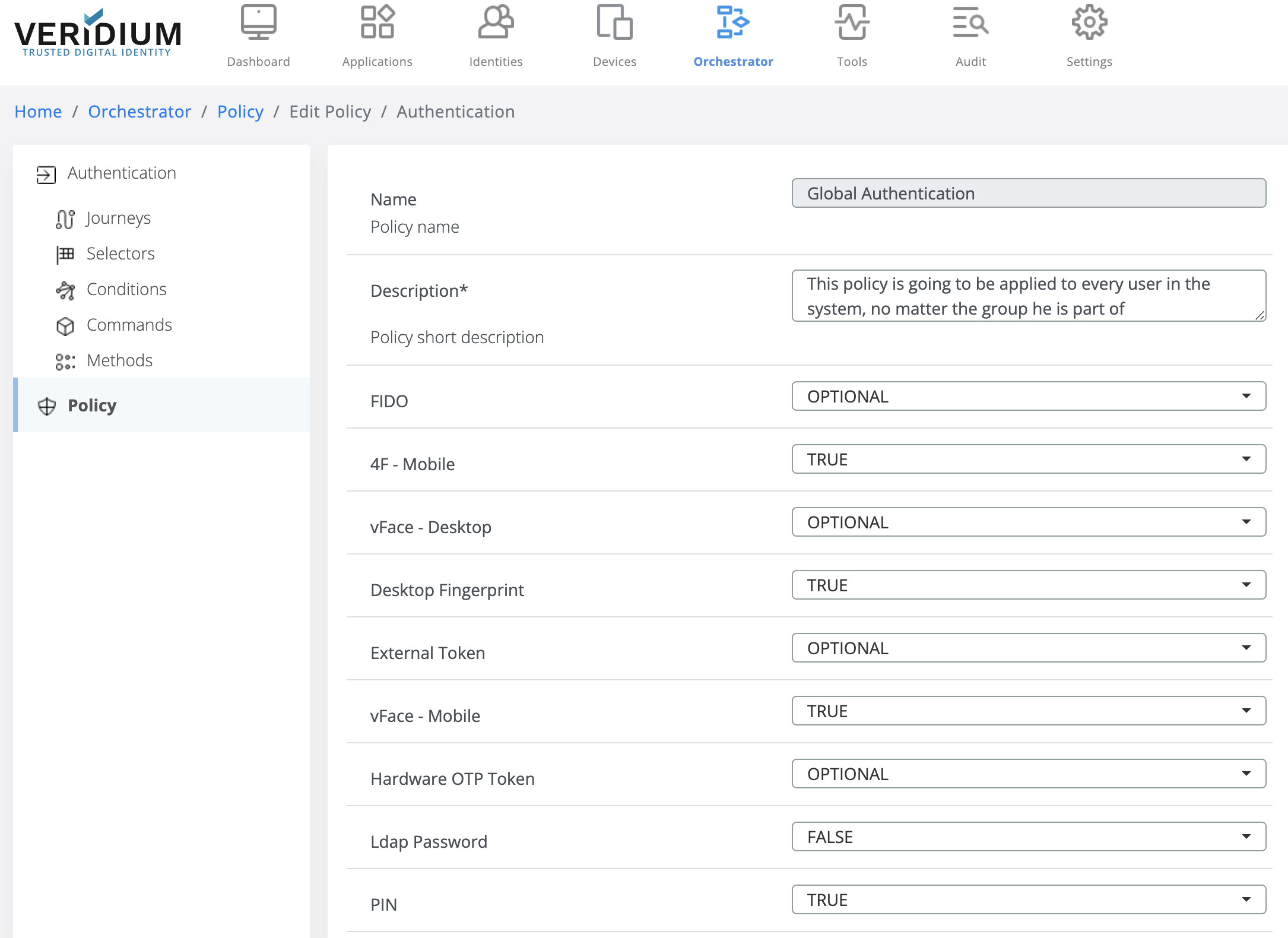Click the Applications grid icon
1288x938 pixels.
[x=377, y=23]
